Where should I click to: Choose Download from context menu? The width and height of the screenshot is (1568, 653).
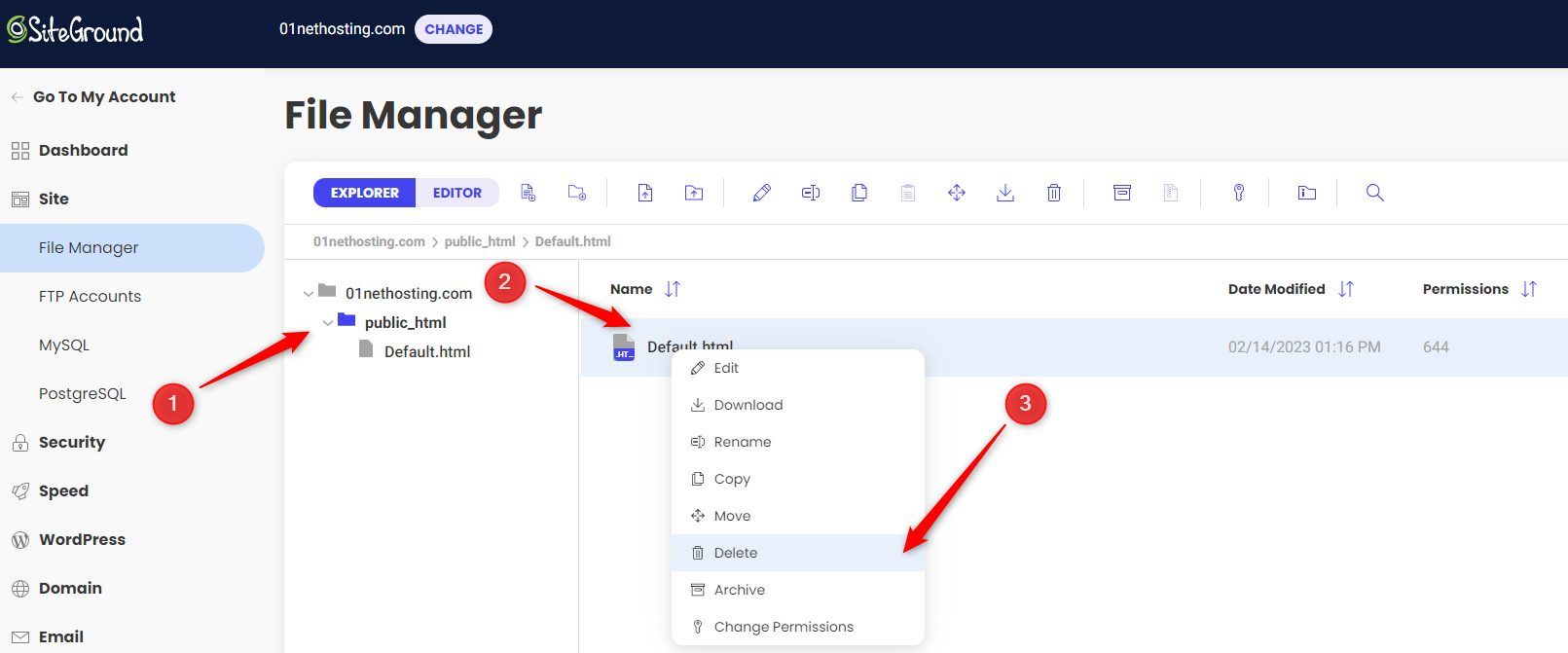click(797, 405)
